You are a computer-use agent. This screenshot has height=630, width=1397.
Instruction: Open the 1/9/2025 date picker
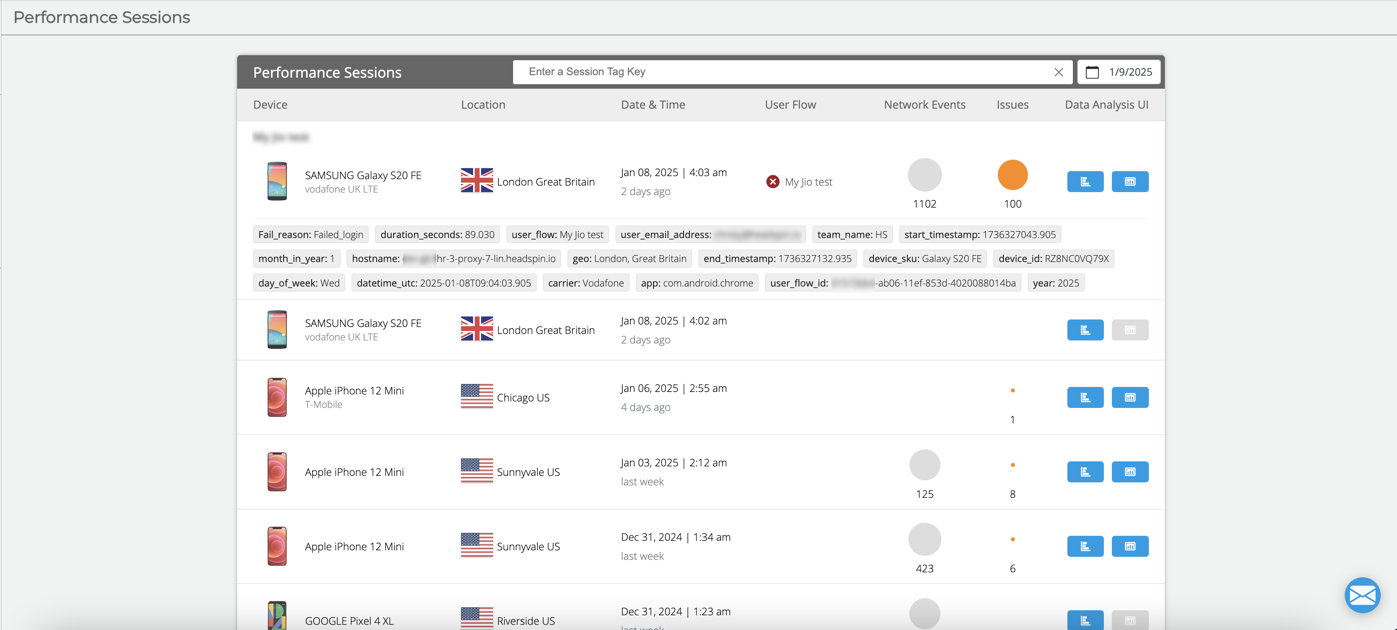click(1119, 72)
